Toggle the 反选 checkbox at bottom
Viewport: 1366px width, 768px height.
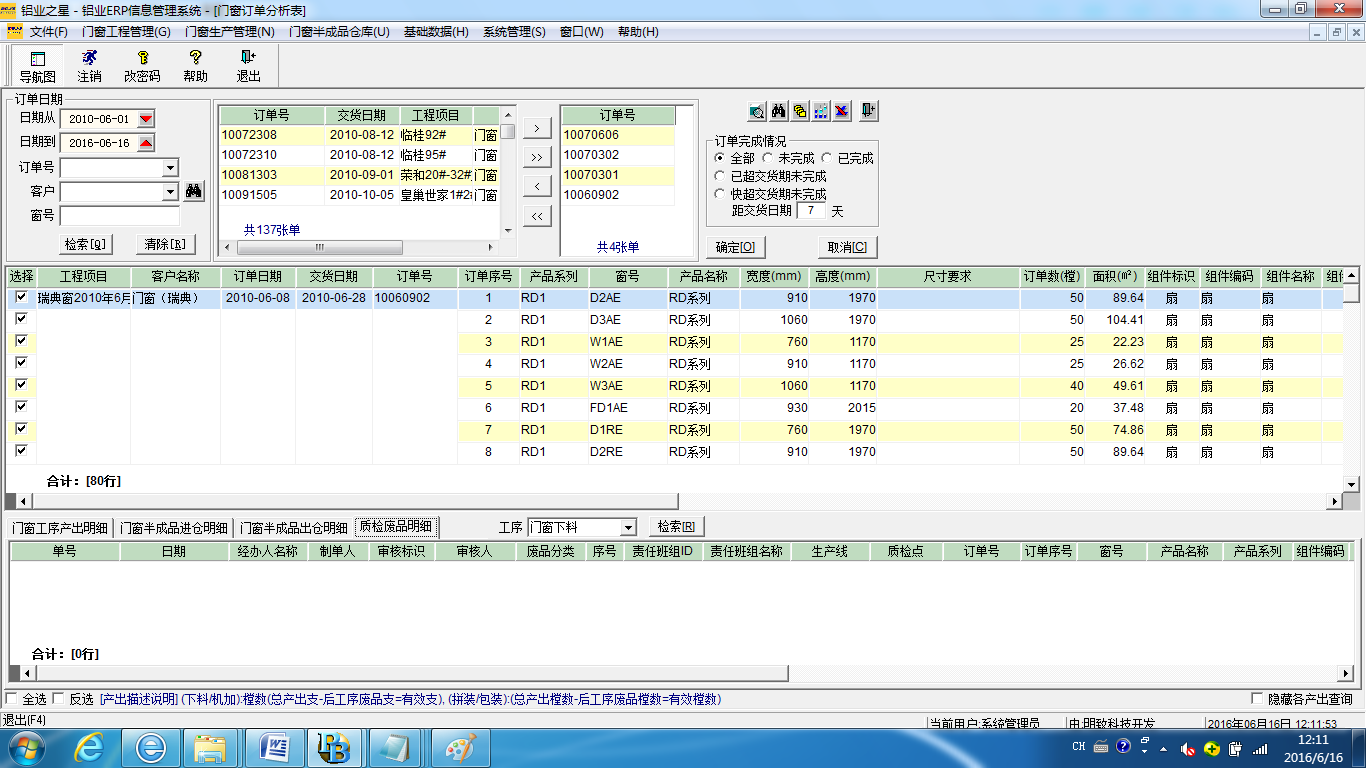click(x=58, y=699)
